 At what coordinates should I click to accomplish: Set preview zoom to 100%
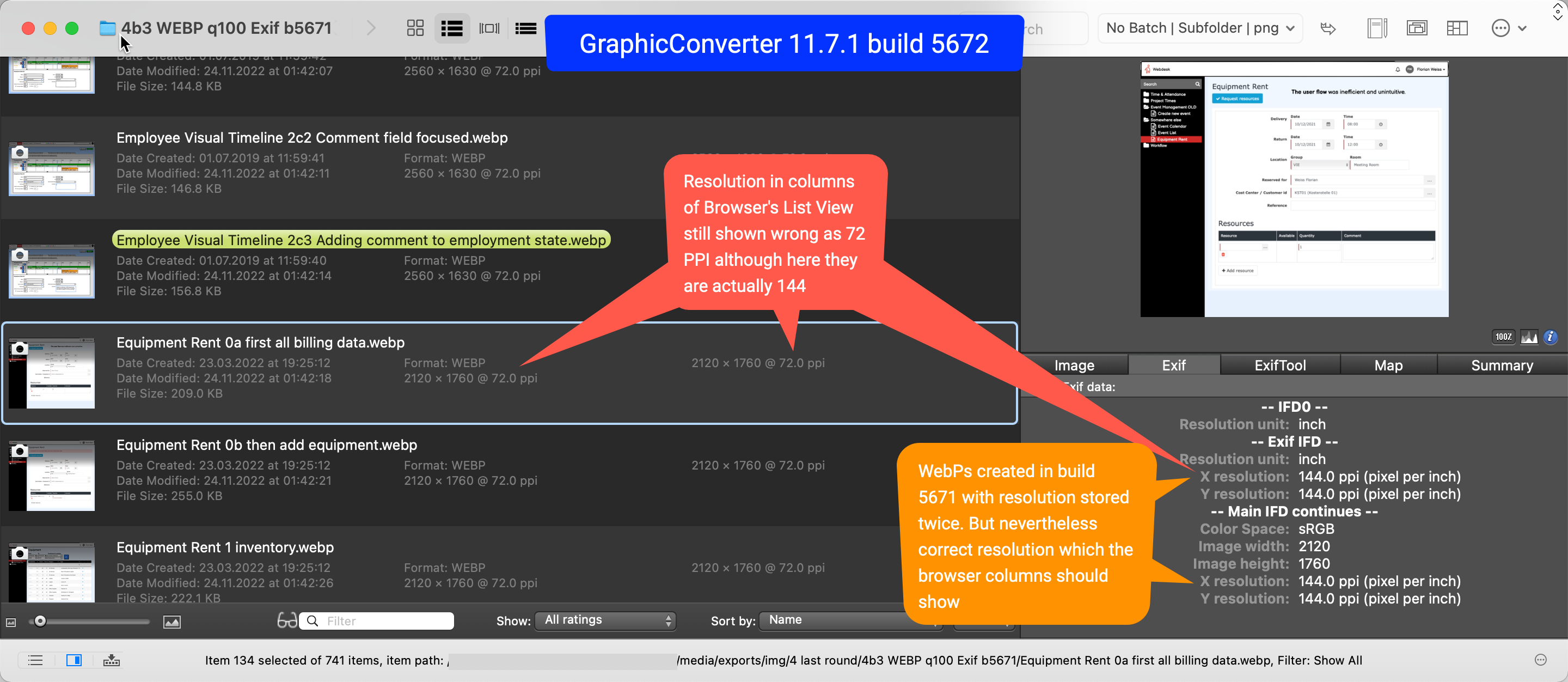click(x=1503, y=337)
